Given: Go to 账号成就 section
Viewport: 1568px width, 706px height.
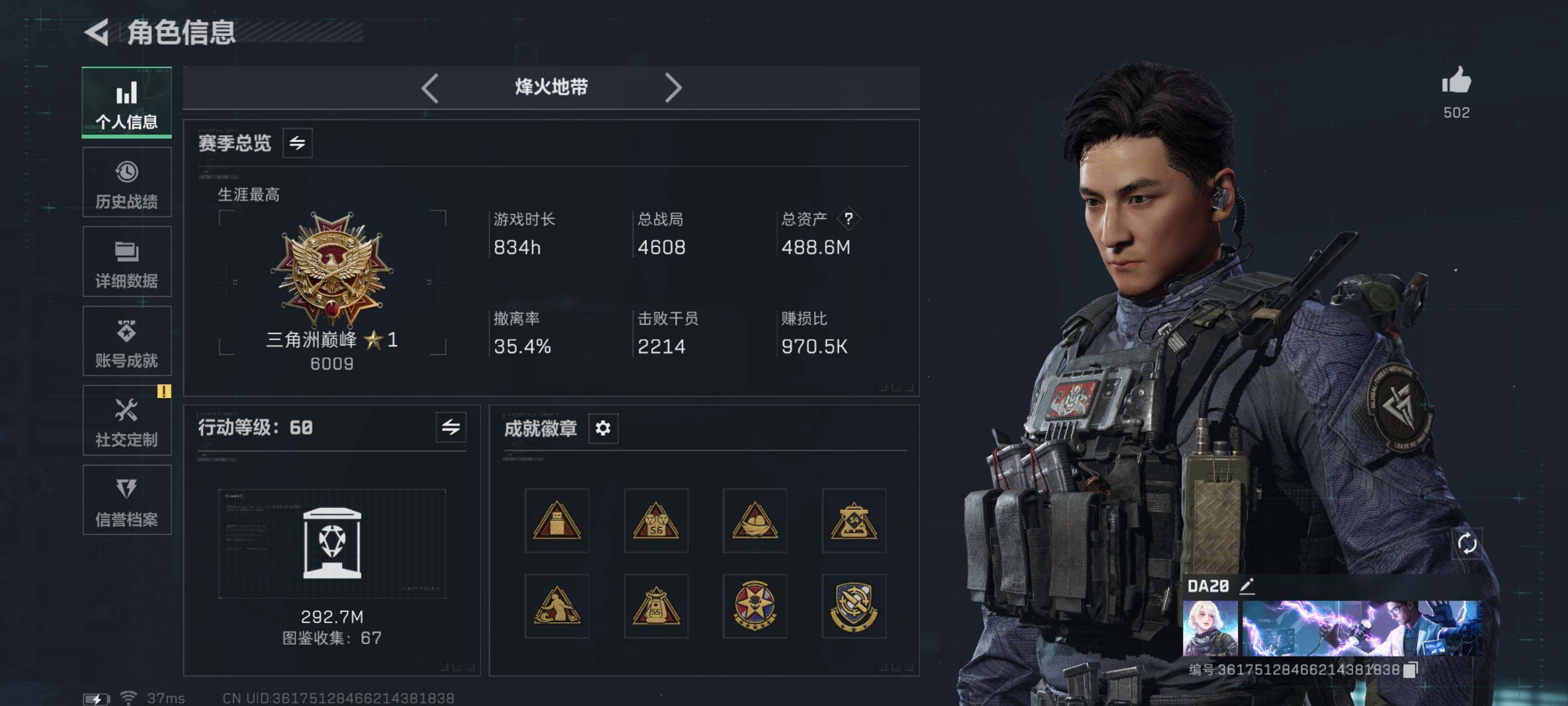Looking at the screenshot, I should [x=126, y=341].
